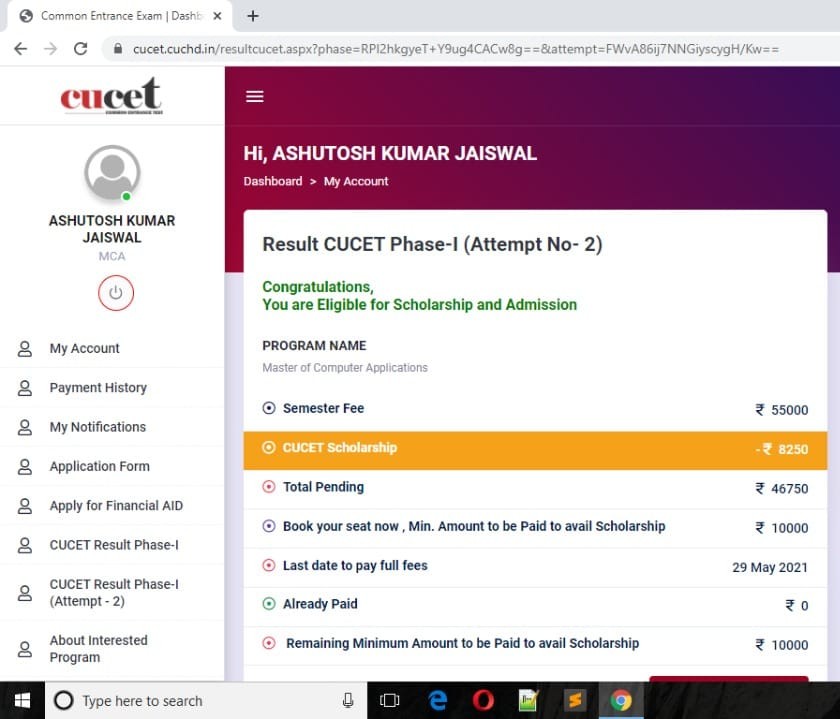Viewport: 840px width, 719px height.
Task: Open Sublime Text from the taskbar
Action: click(575, 700)
